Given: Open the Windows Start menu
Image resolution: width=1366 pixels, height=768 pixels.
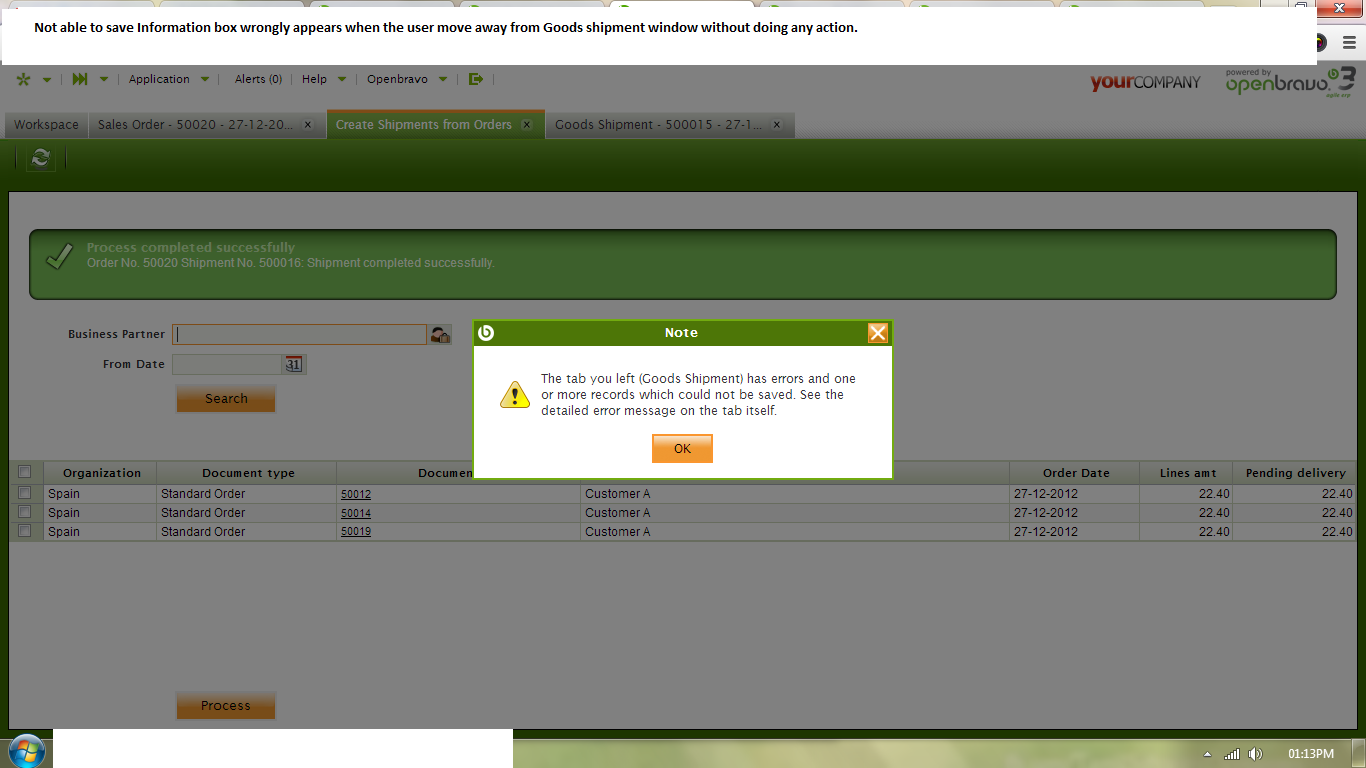Looking at the screenshot, I should click(x=26, y=750).
